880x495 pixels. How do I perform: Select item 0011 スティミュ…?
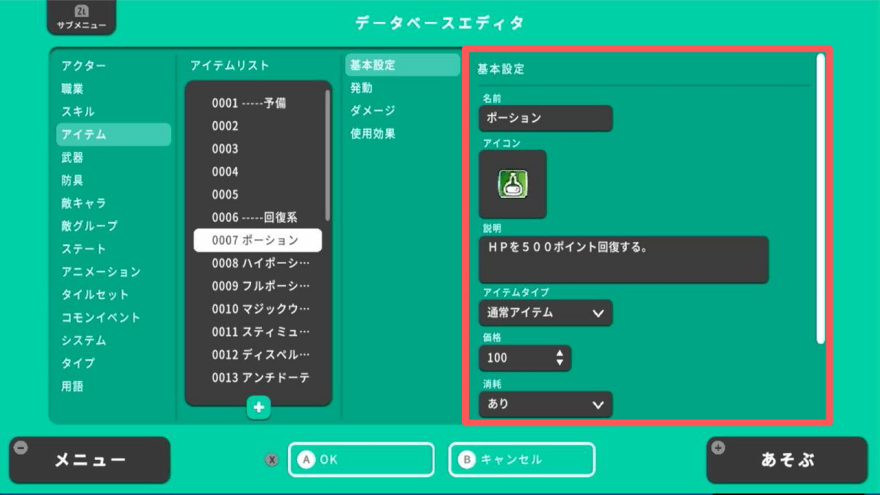coord(258,332)
